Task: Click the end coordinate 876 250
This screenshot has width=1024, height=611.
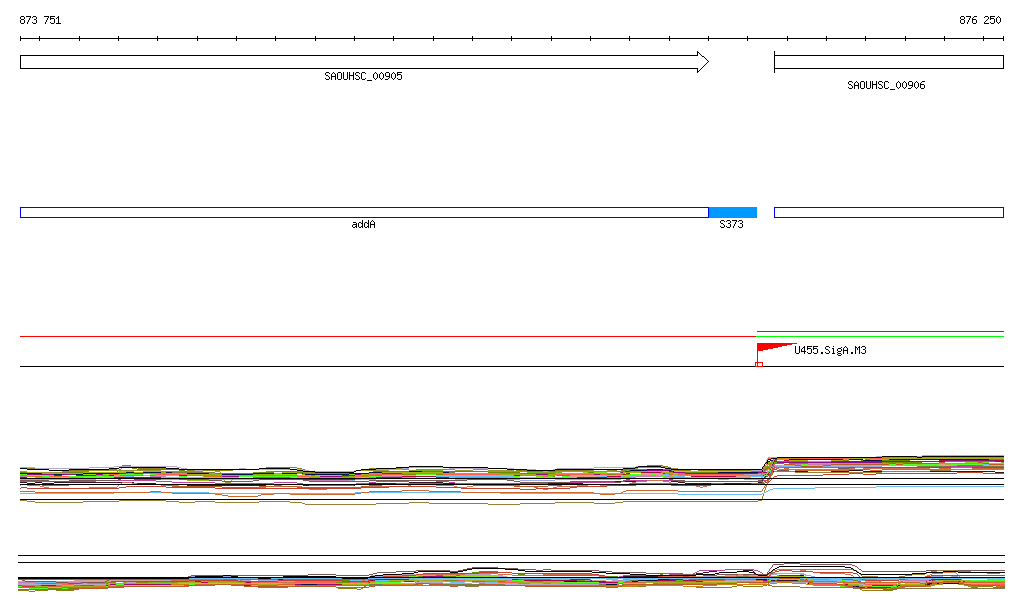Action: click(980, 20)
